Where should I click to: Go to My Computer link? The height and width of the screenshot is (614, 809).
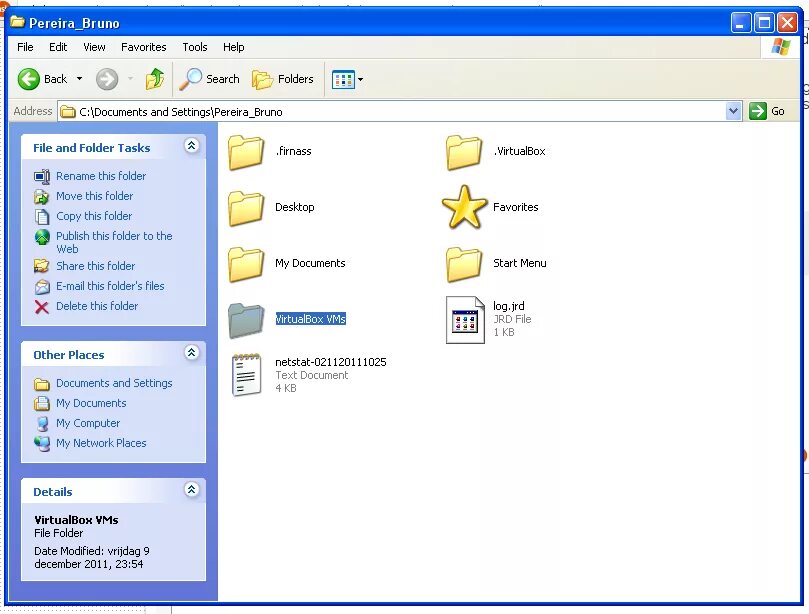pos(88,424)
